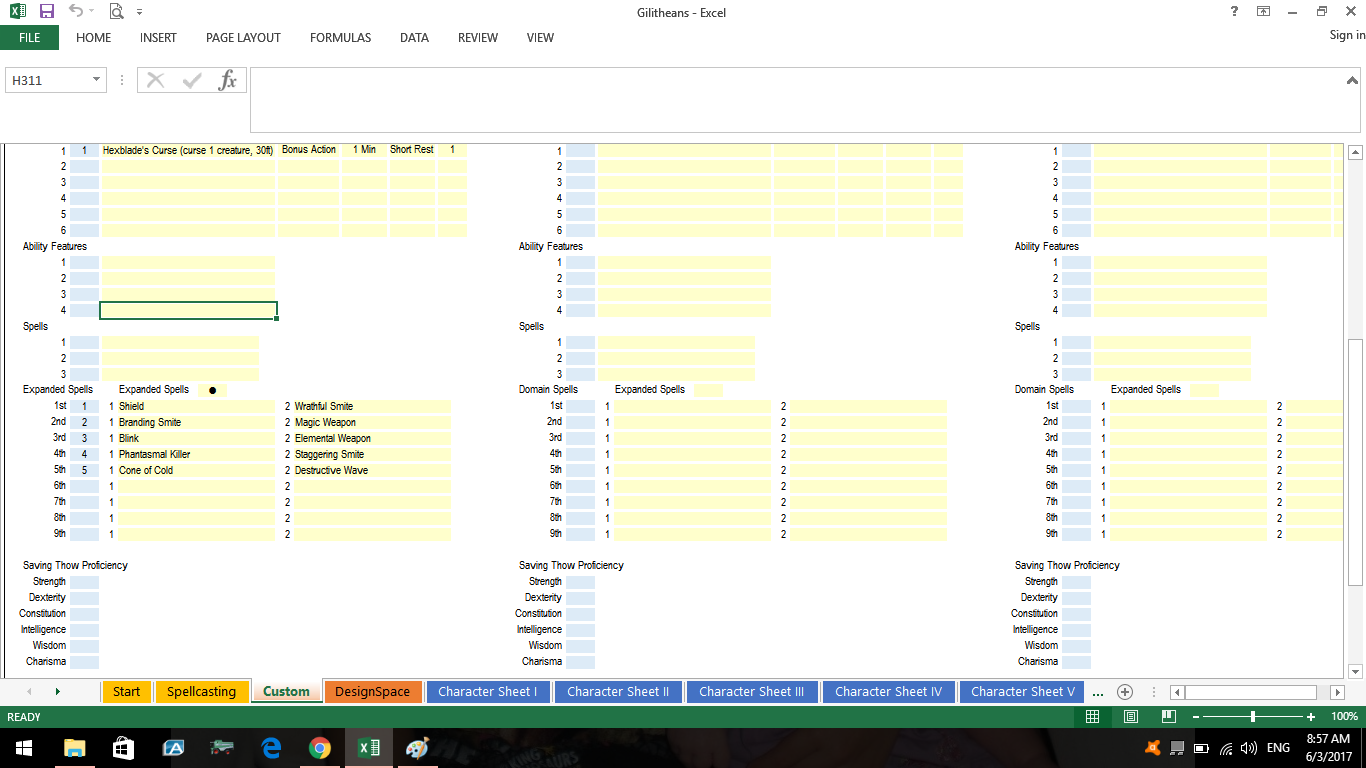Switch to the HOME ribbon tab
The width and height of the screenshot is (1366, 768).
[94, 38]
